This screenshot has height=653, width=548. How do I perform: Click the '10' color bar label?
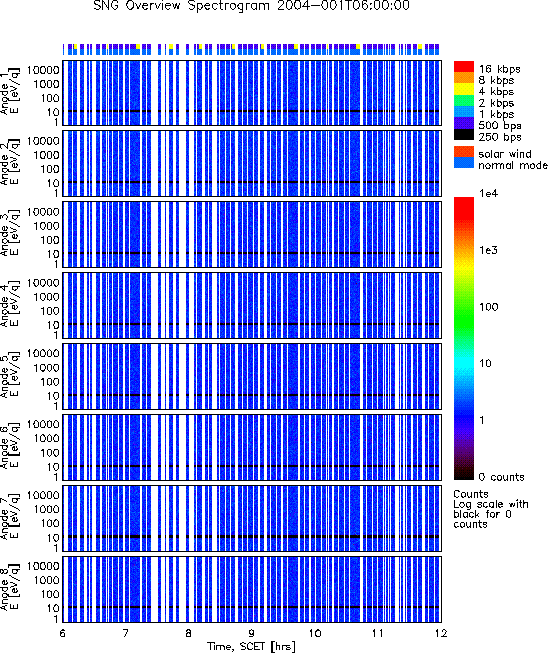coord(486,364)
